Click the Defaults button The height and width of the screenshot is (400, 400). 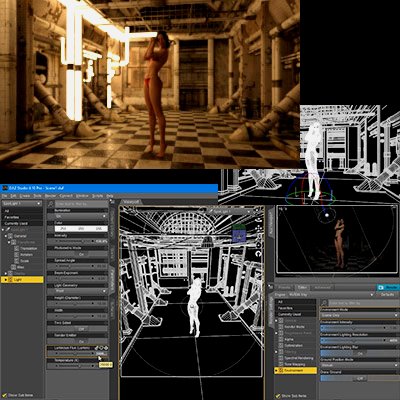(x=387, y=295)
